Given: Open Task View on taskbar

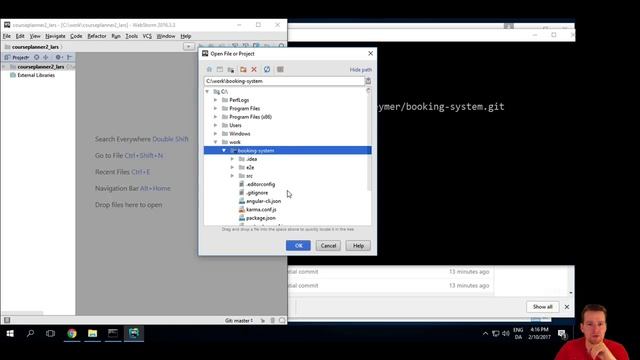Looking at the screenshot, I should coord(51,333).
